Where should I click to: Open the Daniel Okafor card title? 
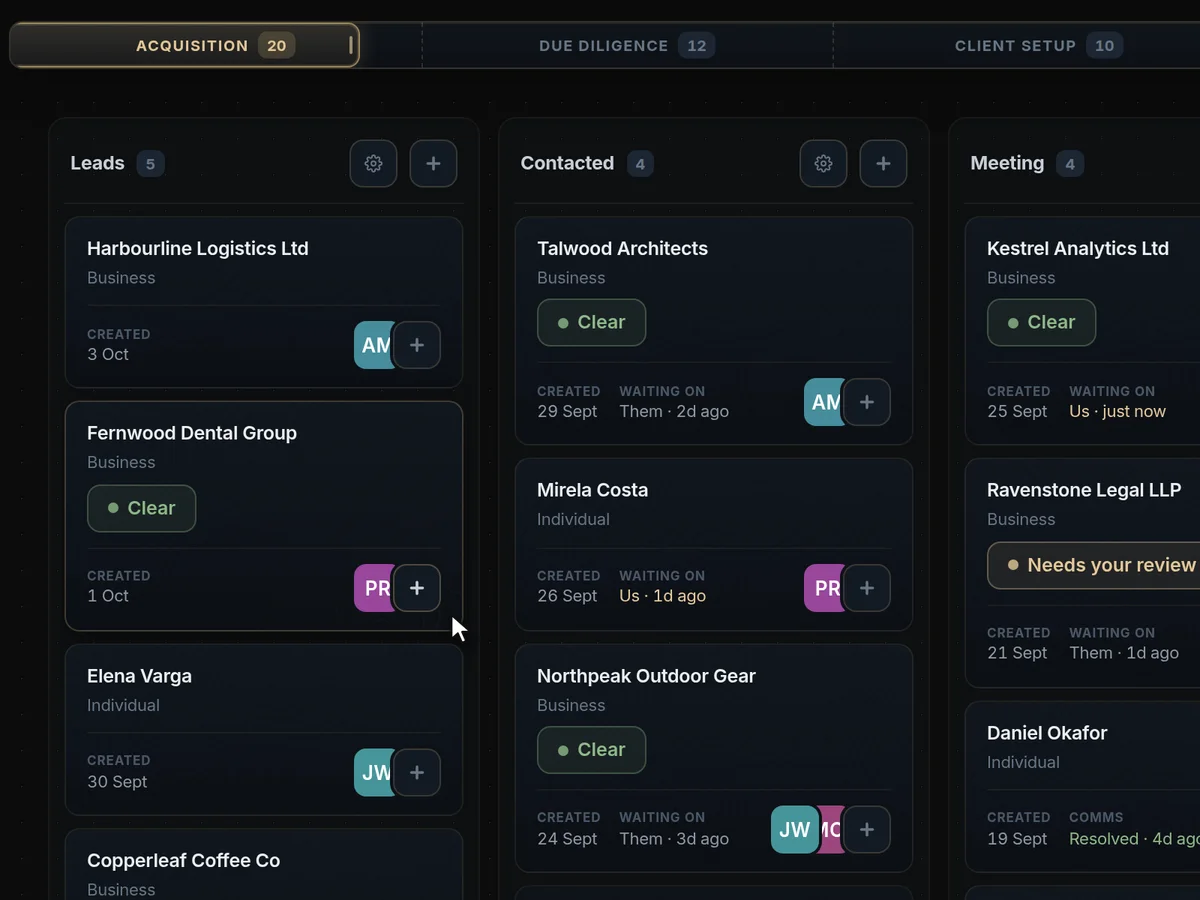tap(1047, 733)
